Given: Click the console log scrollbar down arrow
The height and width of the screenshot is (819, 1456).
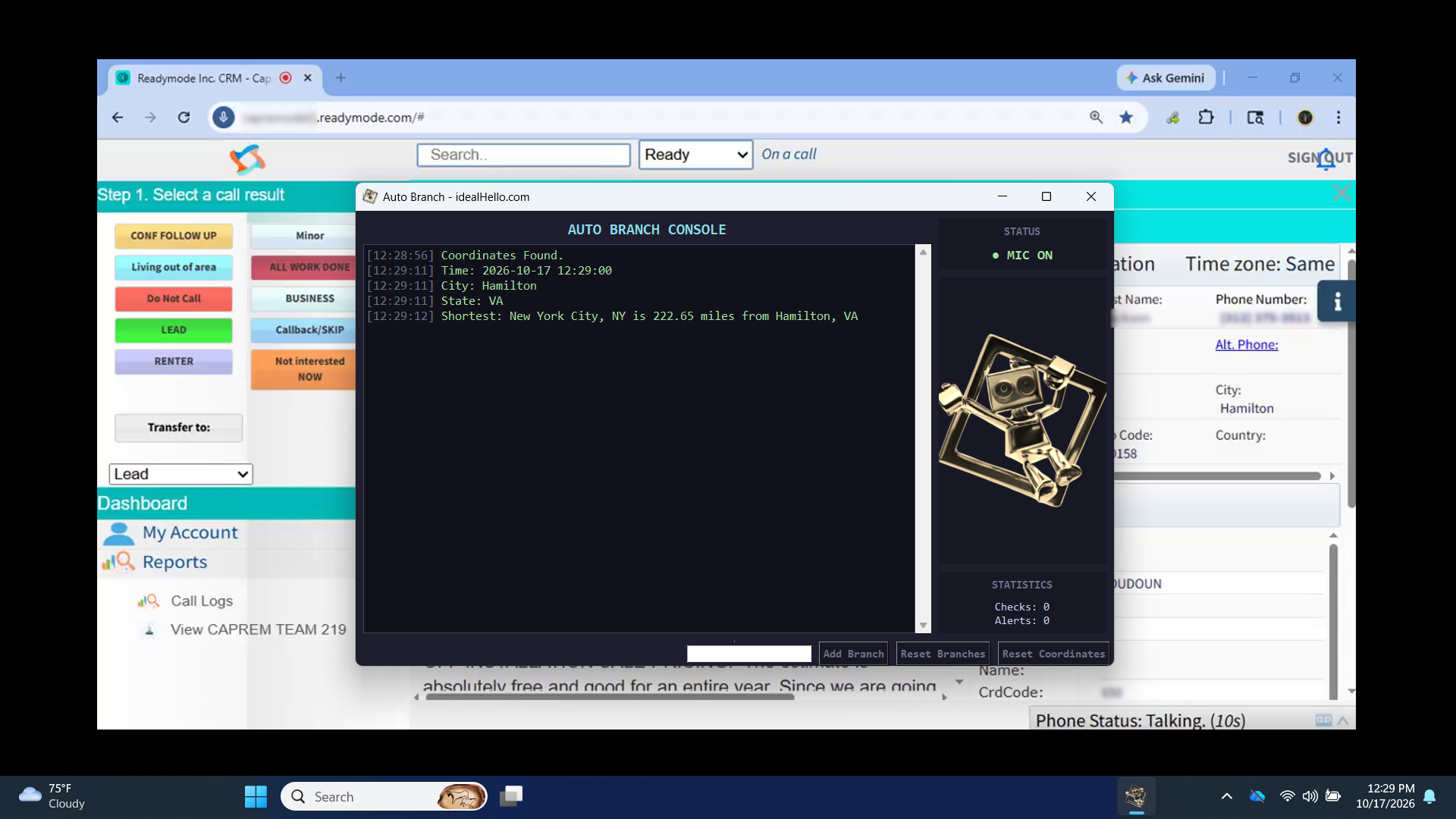Looking at the screenshot, I should click(x=923, y=626).
